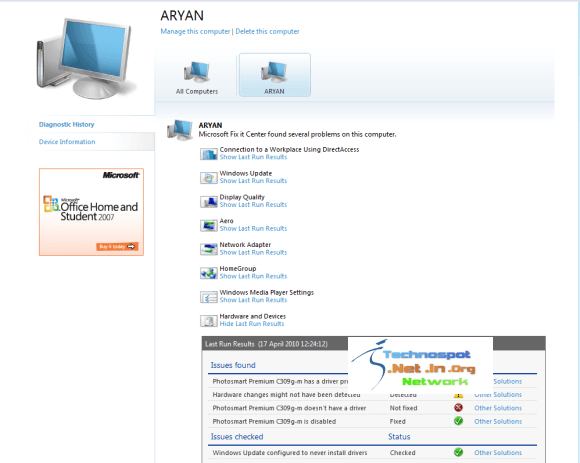580x463 pixels.
Task: Click the Windows Update troubleshooter icon
Action: (209, 178)
